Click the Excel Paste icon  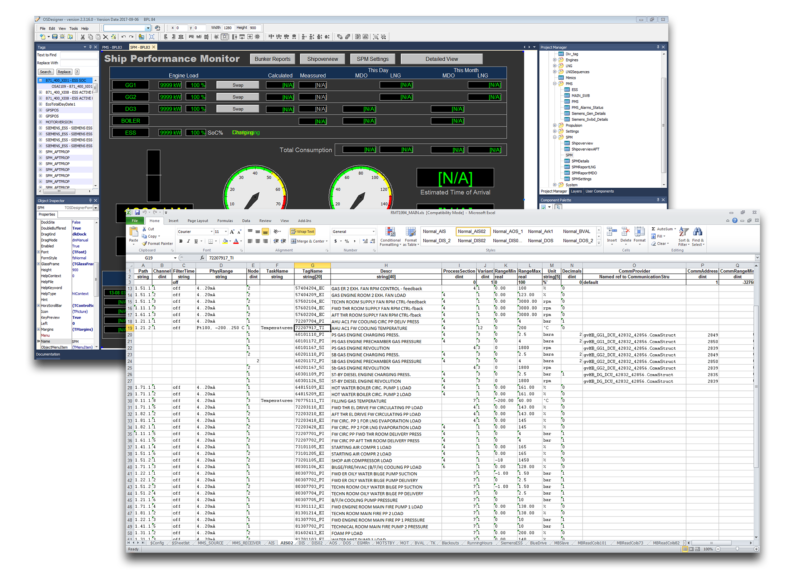134,234
